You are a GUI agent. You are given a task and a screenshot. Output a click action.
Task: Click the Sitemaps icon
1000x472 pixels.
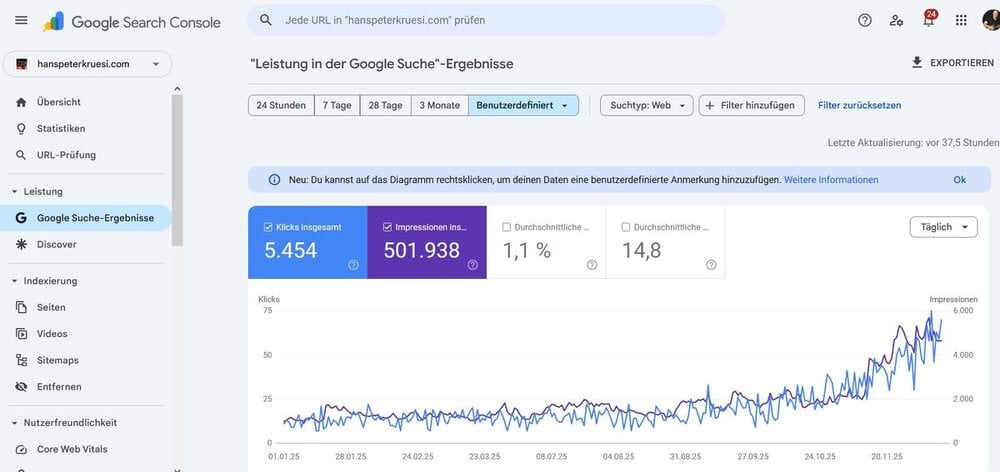point(21,360)
